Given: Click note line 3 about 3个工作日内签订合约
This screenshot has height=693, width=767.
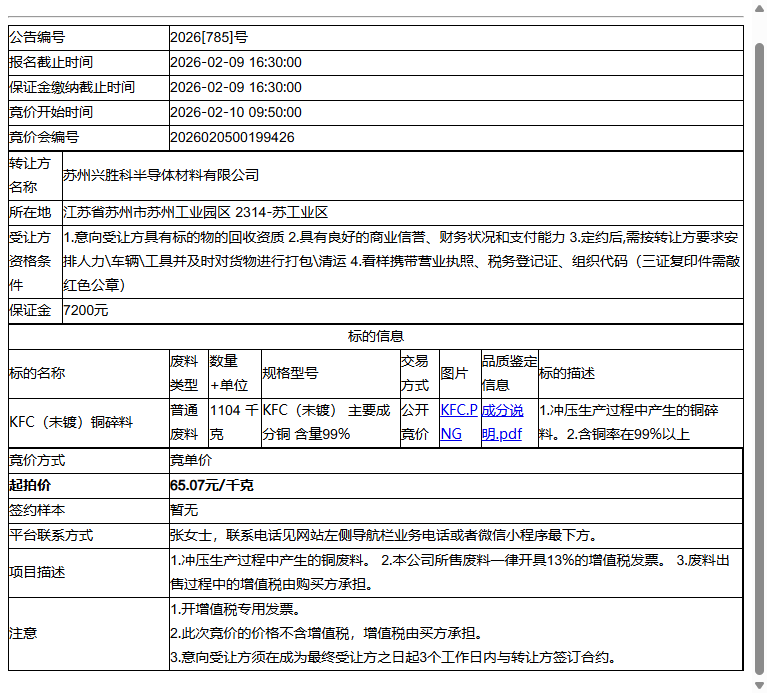Looking at the screenshot, I should (393, 658).
